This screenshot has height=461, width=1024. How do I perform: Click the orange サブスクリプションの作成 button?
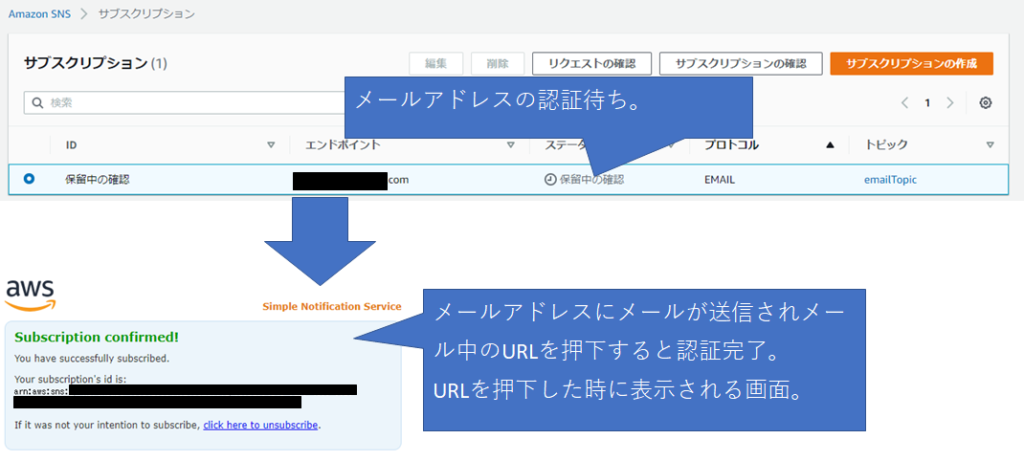click(911, 64)
